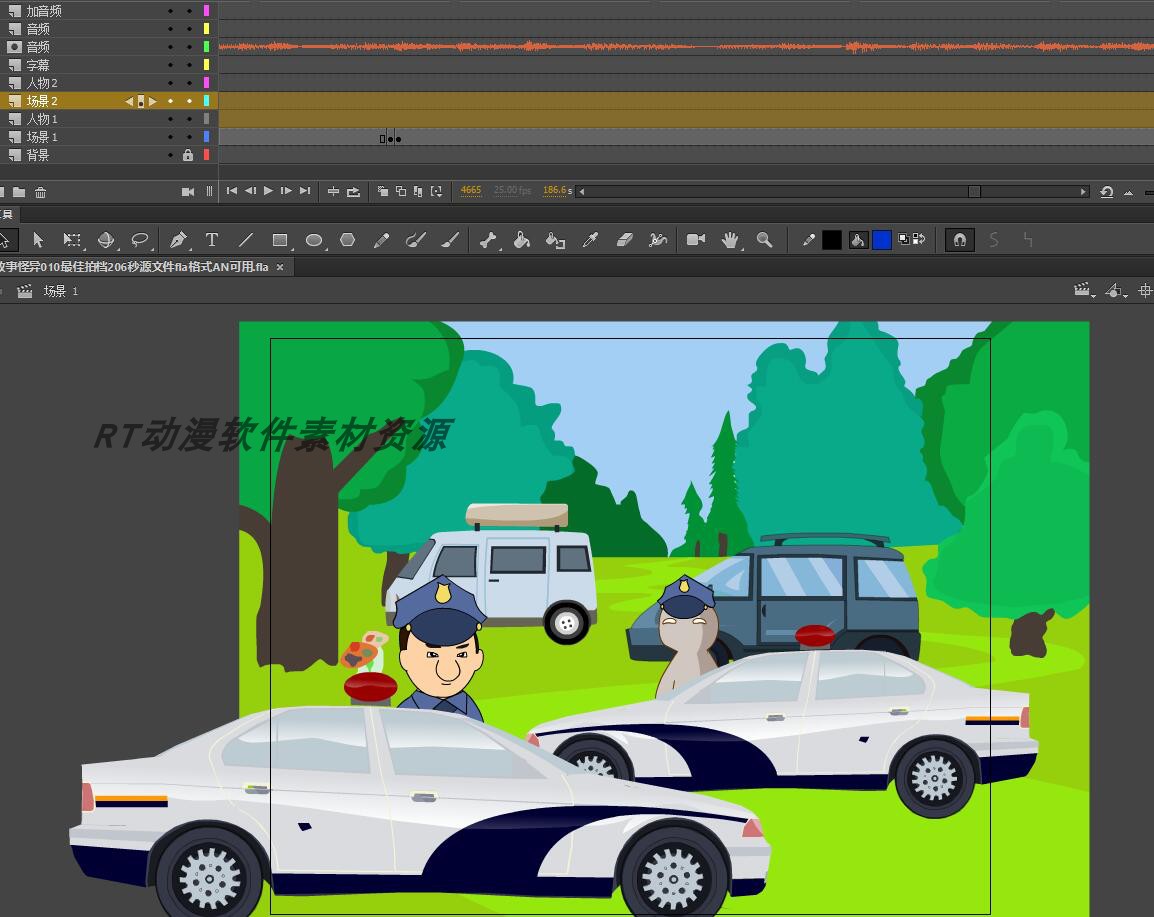Select the 3D Rotation tool
Image resolution: width=1154 pixels, height=917 pixels.
click(106, 240)
